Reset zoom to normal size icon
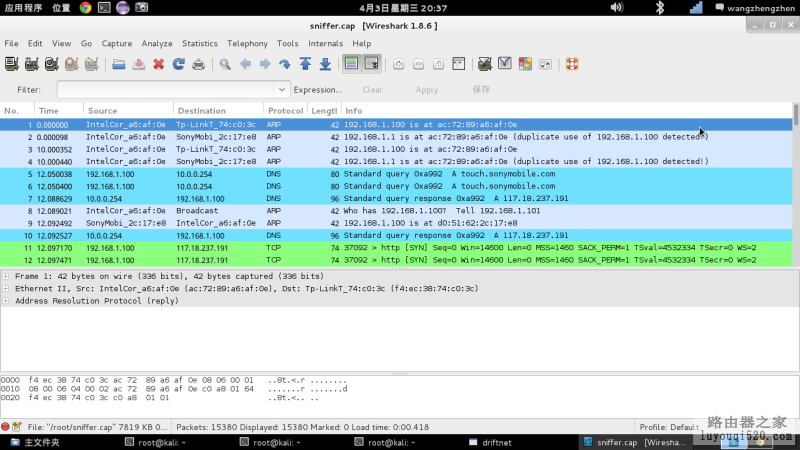The width and height of the screenshot is (800, 450). coord(438,64)
